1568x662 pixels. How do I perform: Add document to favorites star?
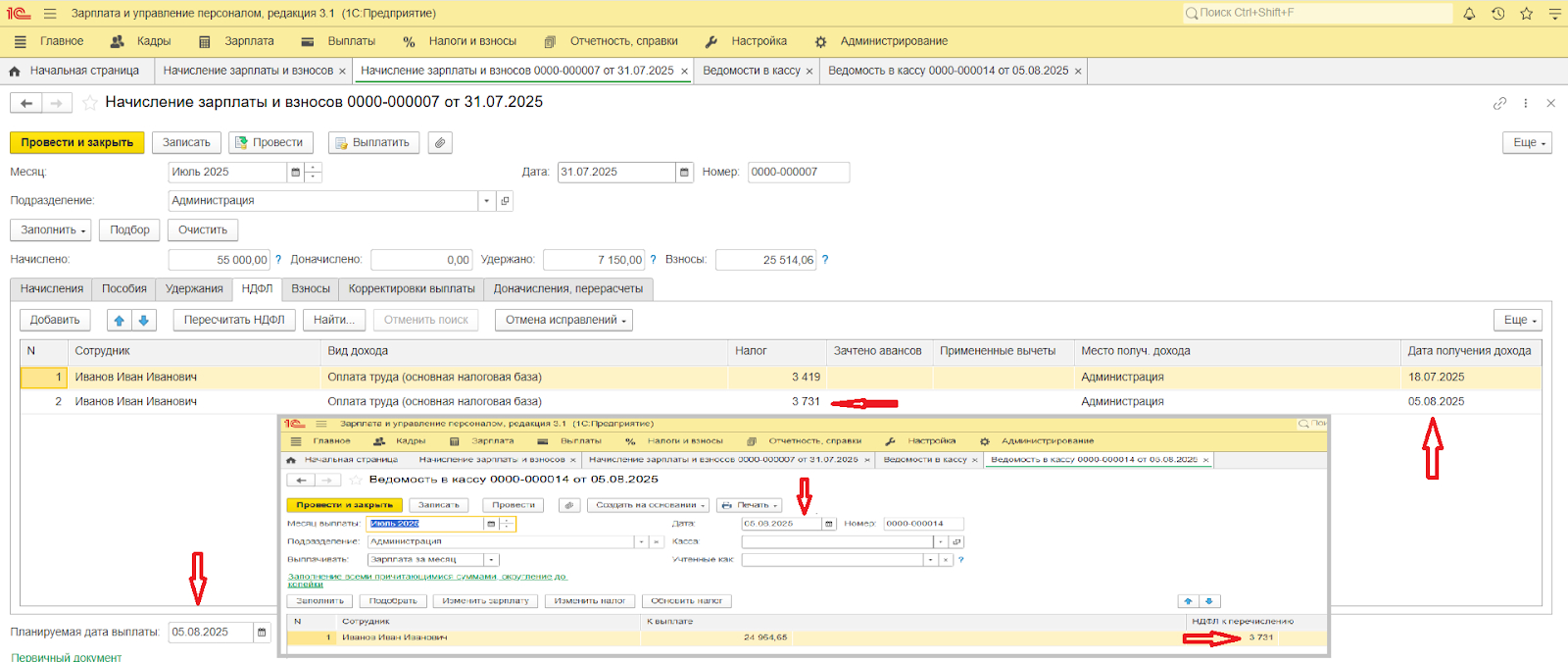click(x=89, y=103)
